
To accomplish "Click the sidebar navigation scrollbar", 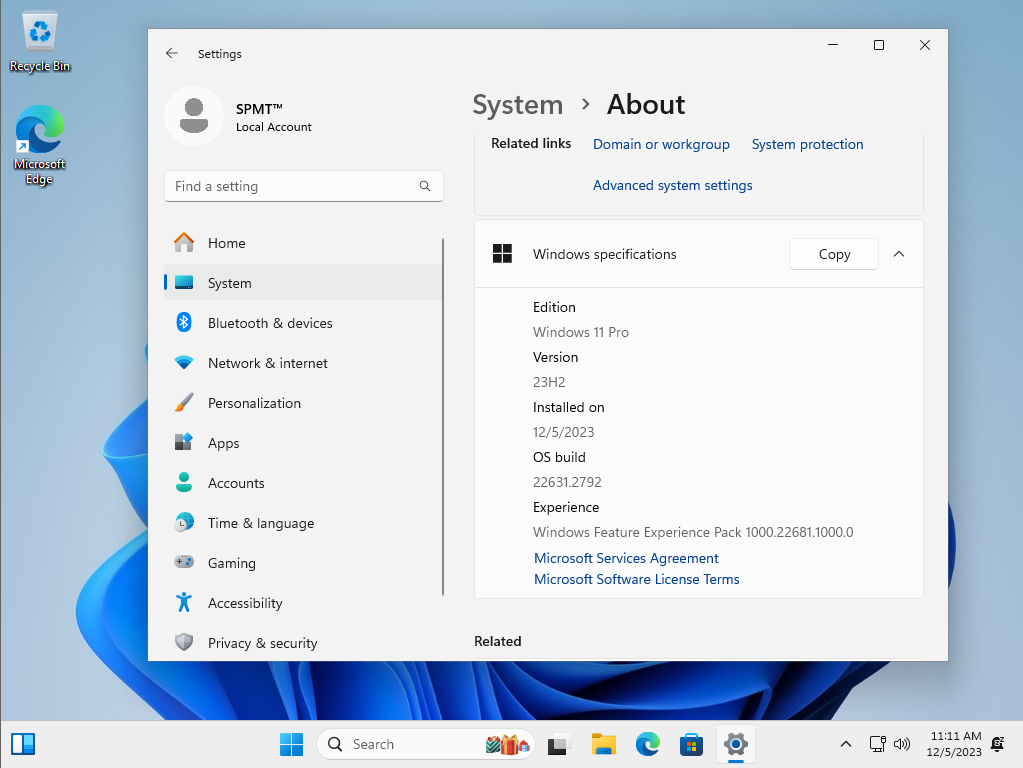I will click(x=443, y=417).
